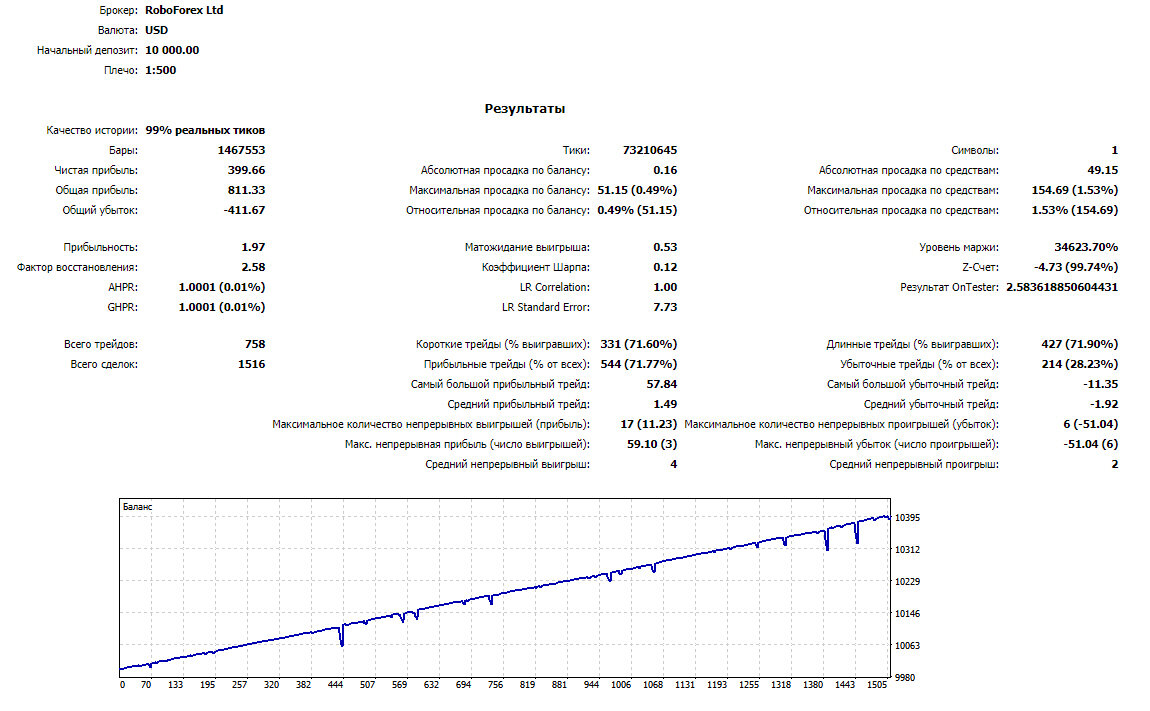Viewport: 1150px width, 711px height.
Task: Click short trades value 331 (71.60%)
Action: pos(639,344)
